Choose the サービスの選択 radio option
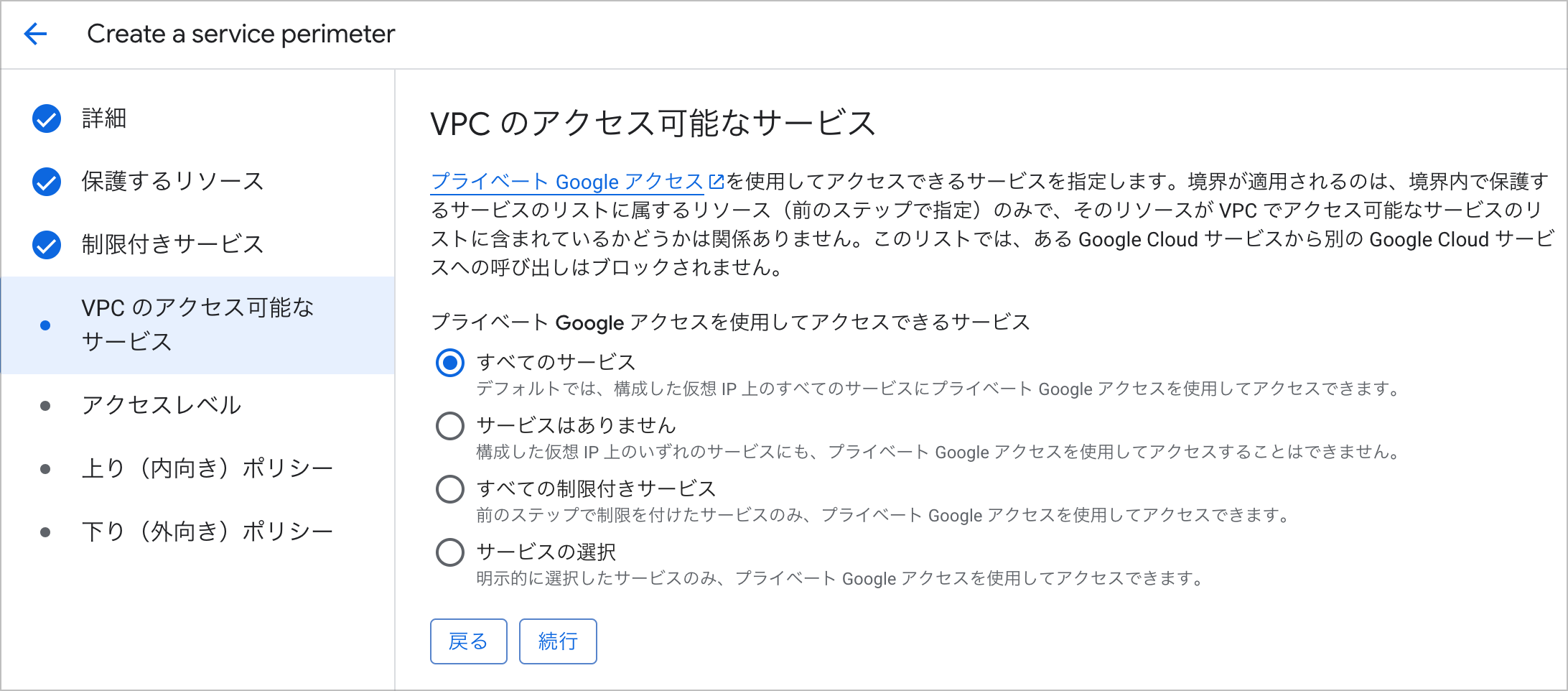Screen dimensions: 1568x691 pos(450,552)
